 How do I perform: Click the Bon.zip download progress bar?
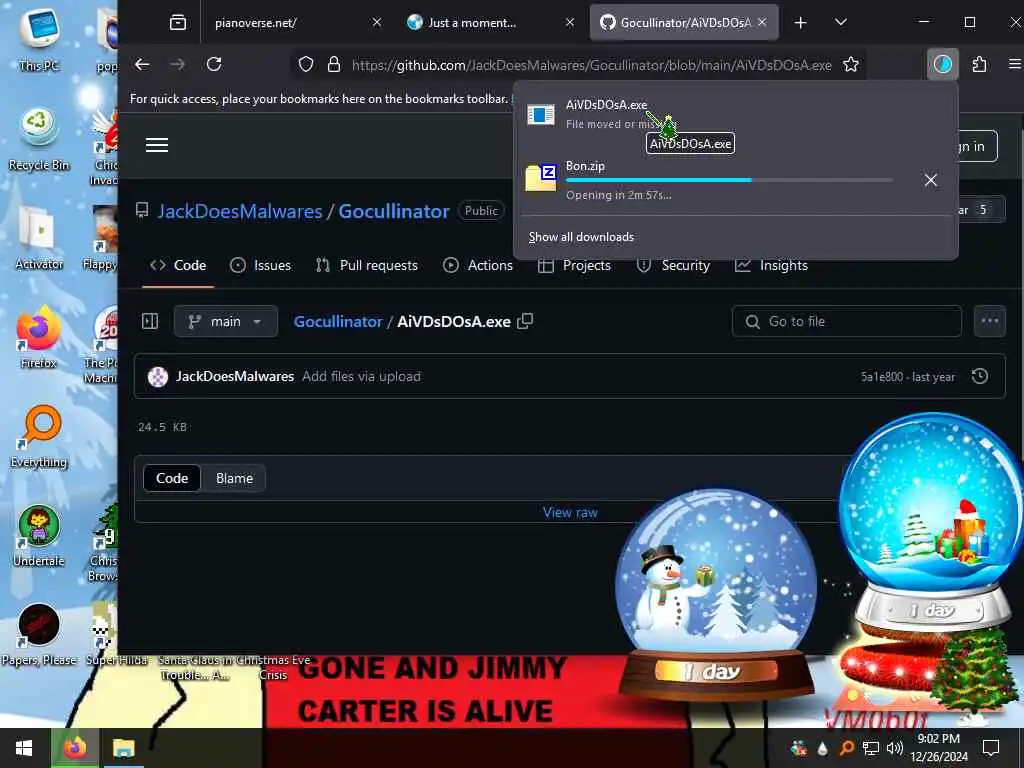tap(729, 180)
